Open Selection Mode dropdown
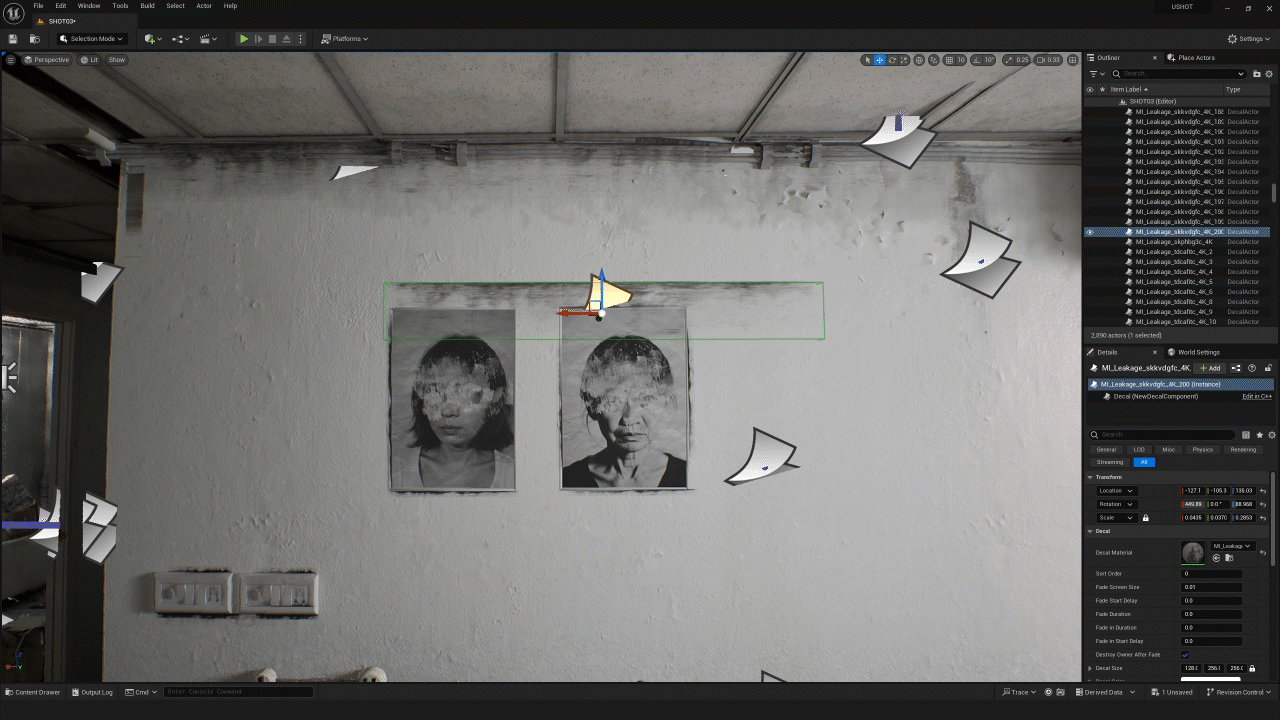 click(x=91, y=39)
